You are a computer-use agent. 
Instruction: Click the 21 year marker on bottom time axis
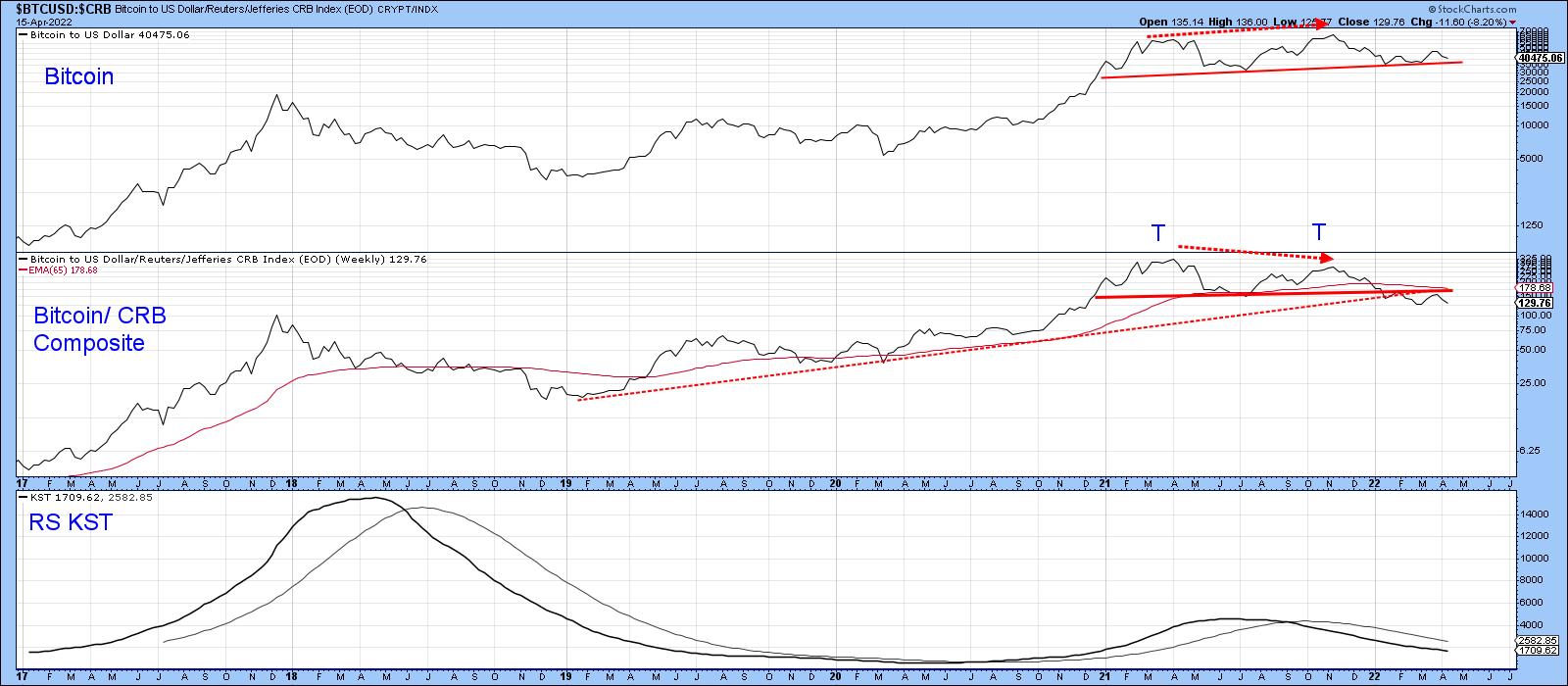[1103, 675]
